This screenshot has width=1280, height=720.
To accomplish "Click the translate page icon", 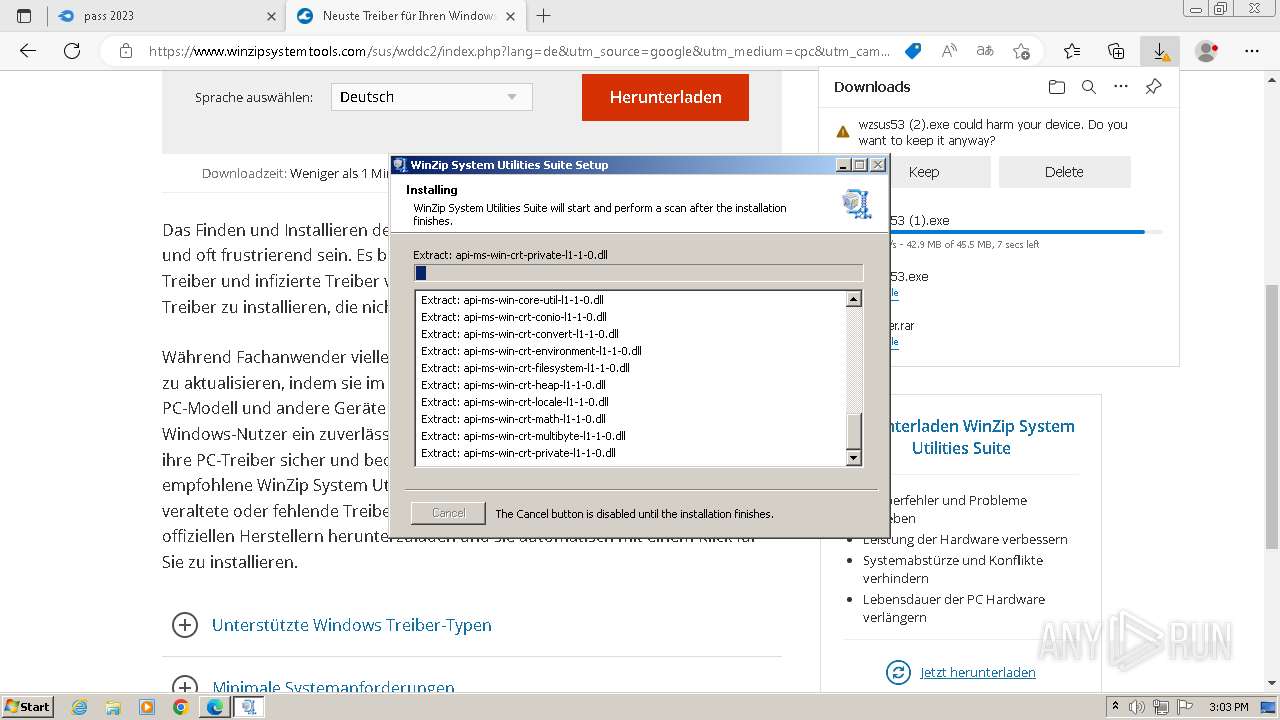I will 985,51.
